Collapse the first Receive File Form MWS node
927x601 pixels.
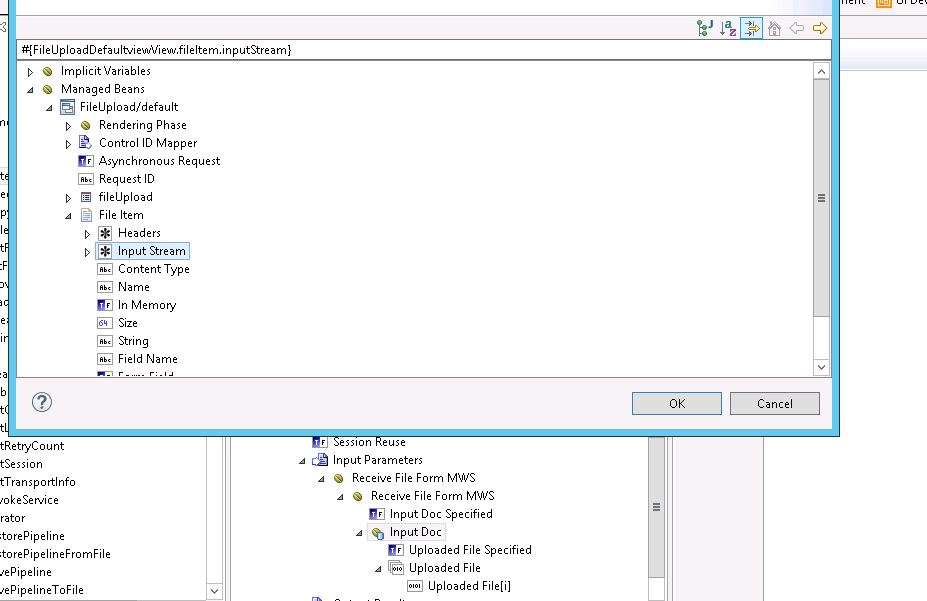point(321,479)
